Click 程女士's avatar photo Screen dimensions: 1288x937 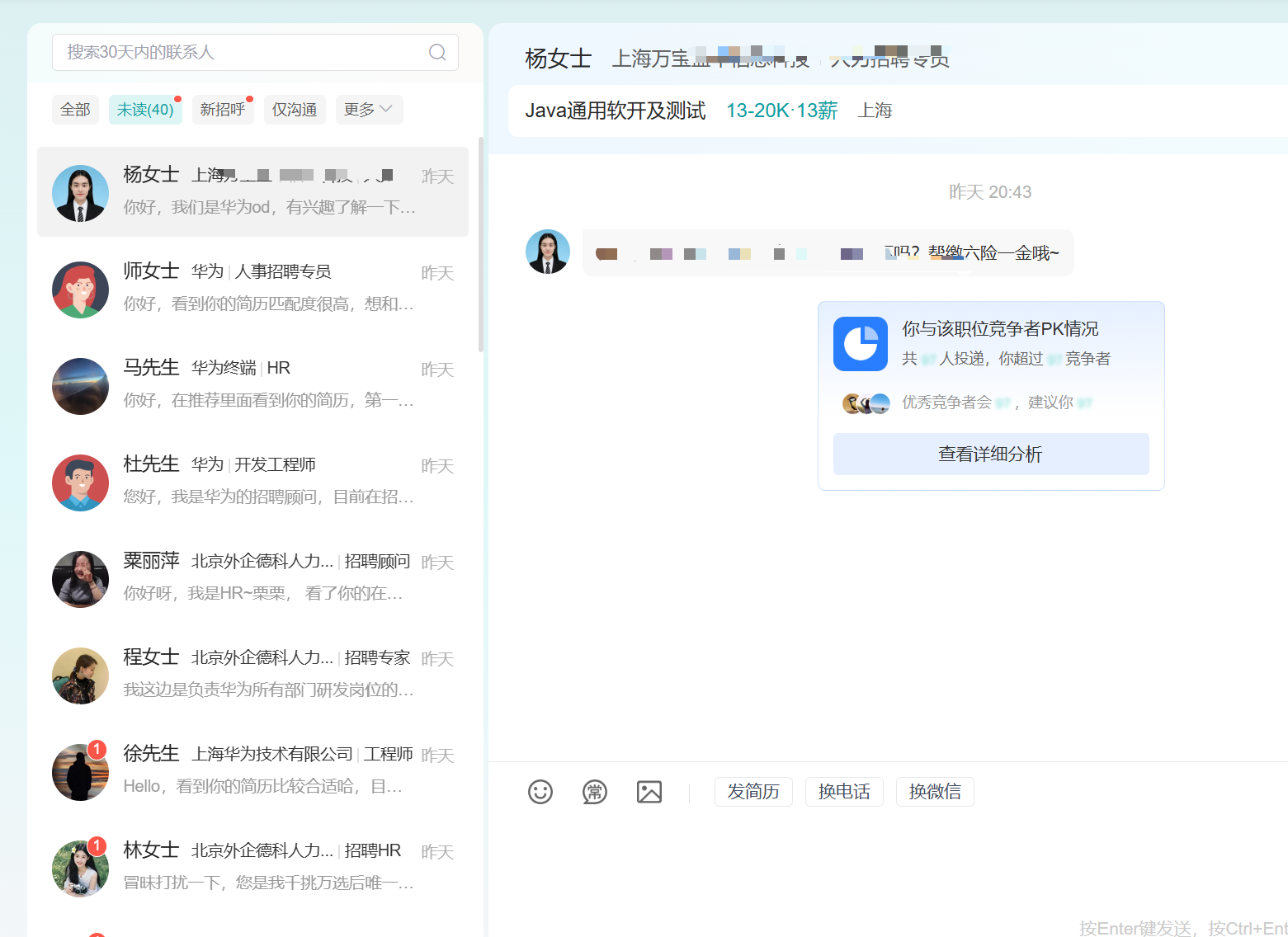[x=80, y=676]
